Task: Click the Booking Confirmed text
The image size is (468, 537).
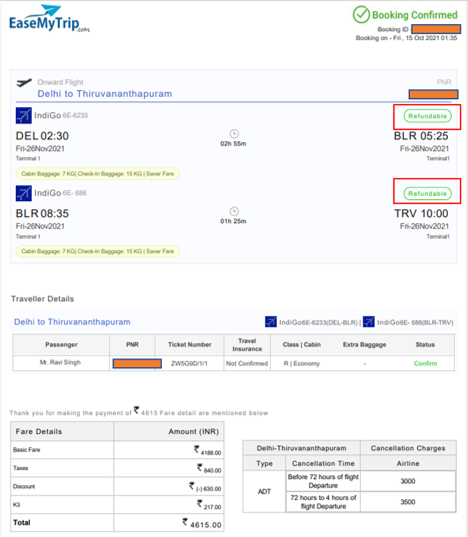Action: 415,15
